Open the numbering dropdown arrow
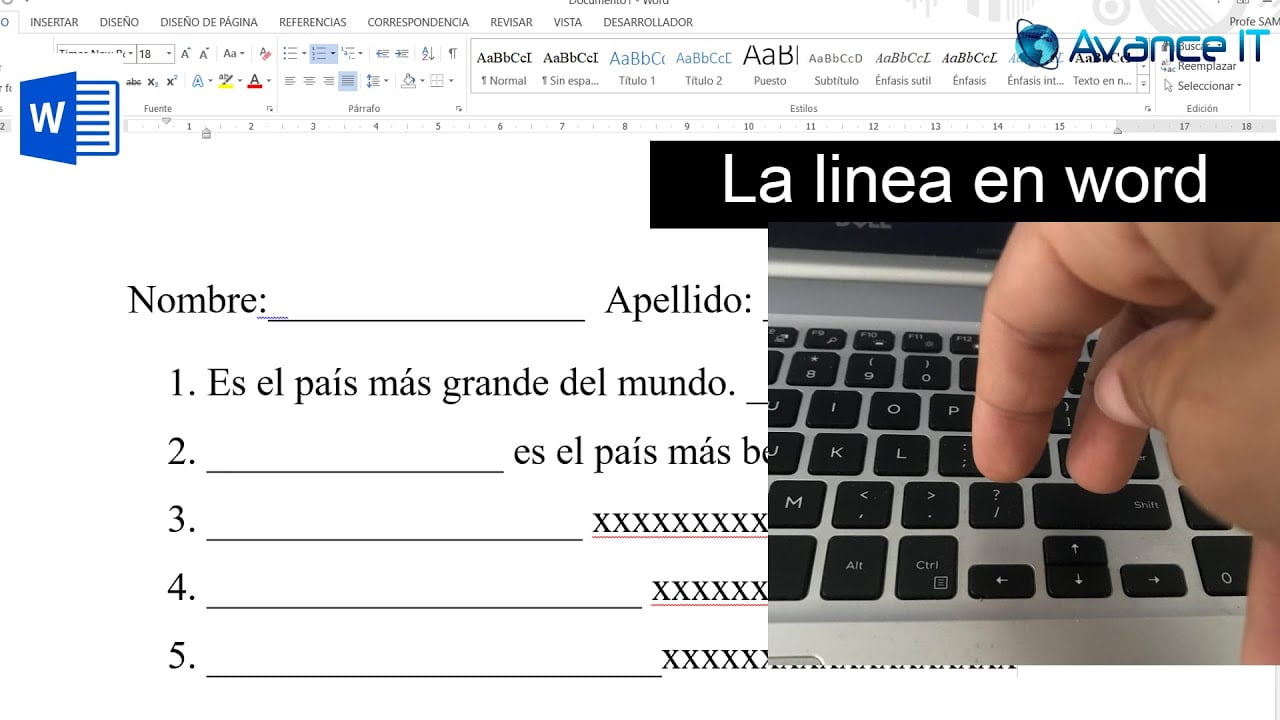Image resolution: width=1280 pixels, height=720 pixels. [333, 54]
